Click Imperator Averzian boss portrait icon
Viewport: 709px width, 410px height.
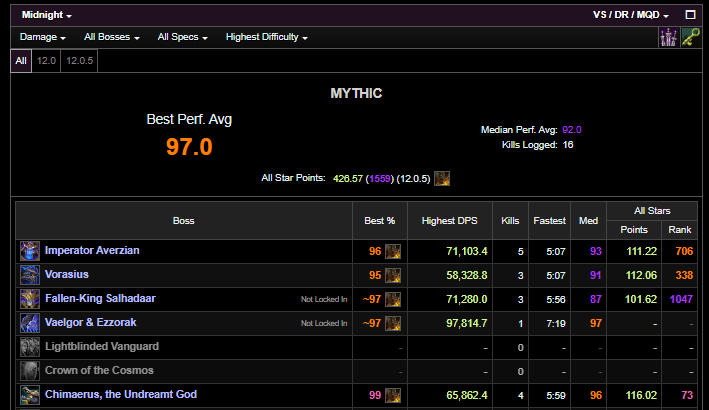30,251
